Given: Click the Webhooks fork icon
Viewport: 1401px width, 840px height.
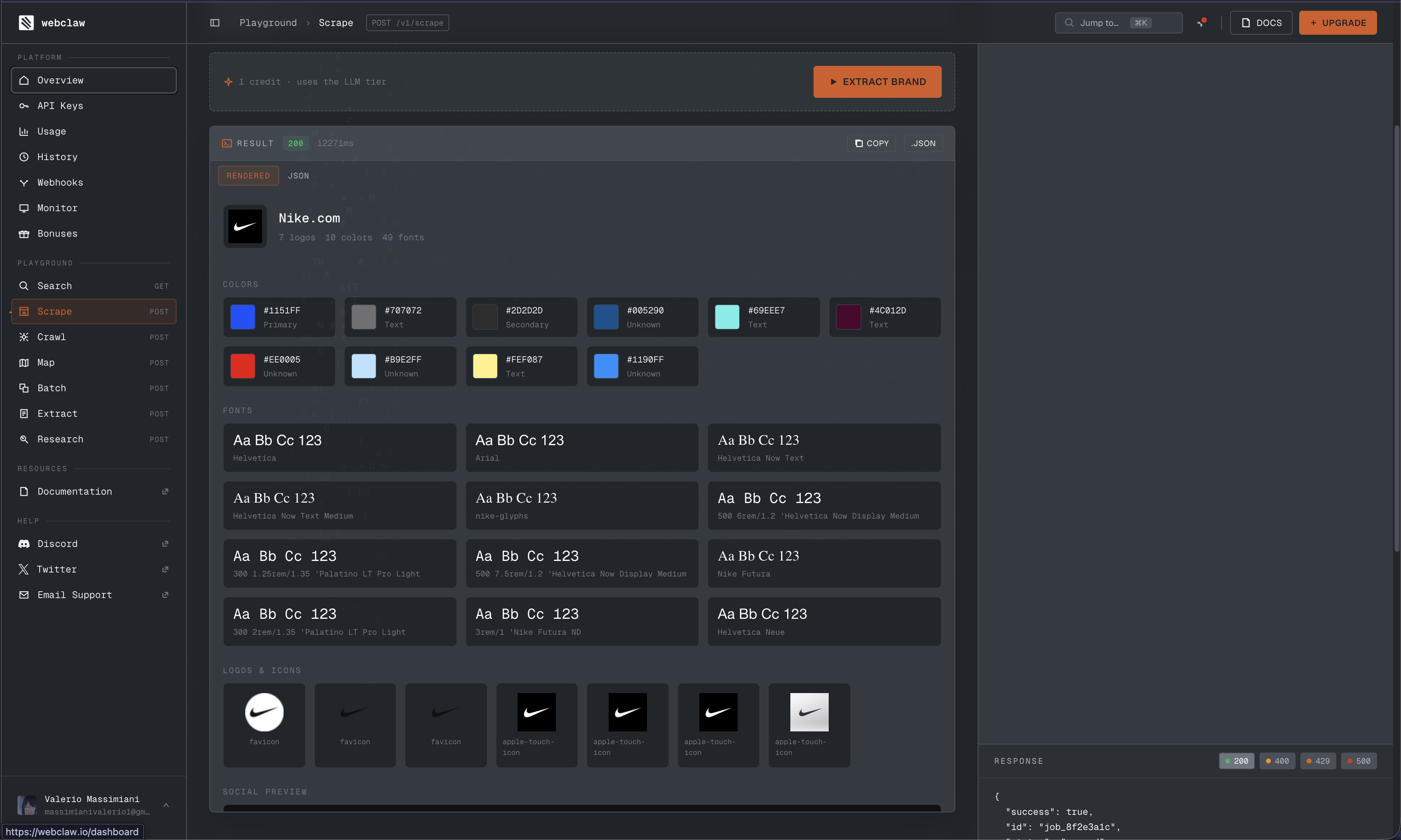Looking at the screenshot, I should point(24,182).
